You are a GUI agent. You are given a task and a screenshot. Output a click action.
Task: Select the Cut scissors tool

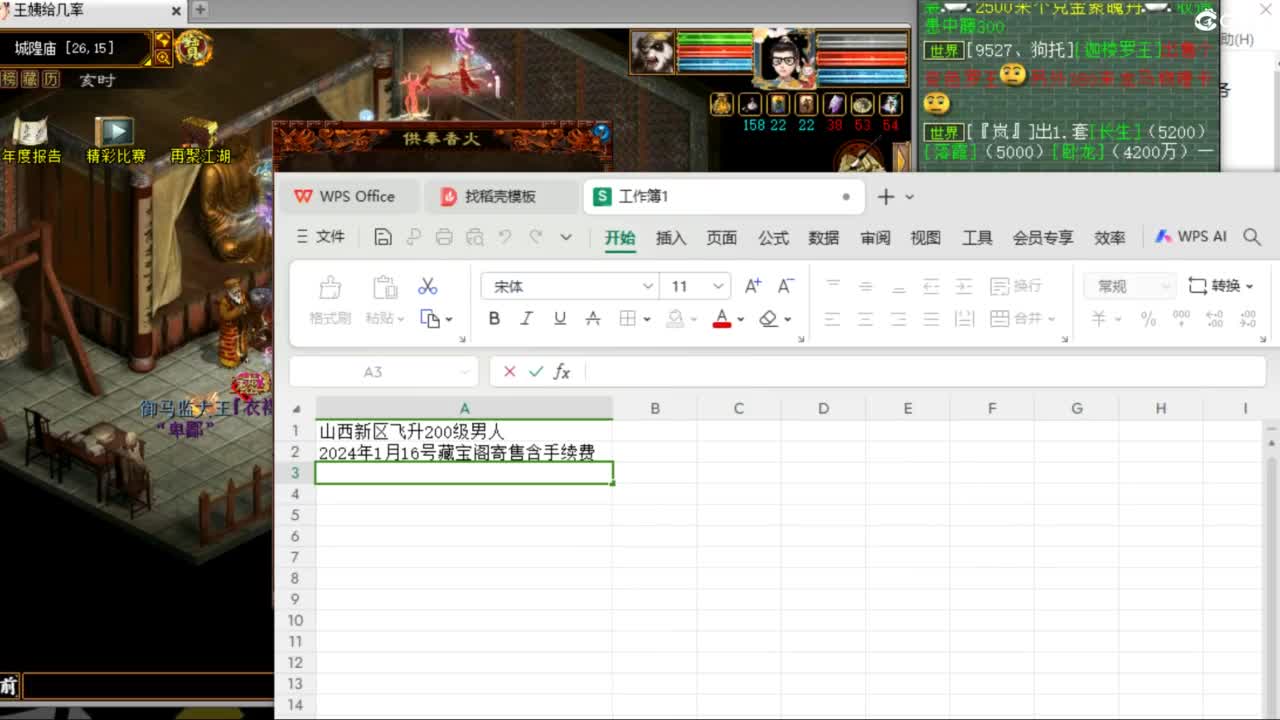pyautogui.click(x=428, y=286)
